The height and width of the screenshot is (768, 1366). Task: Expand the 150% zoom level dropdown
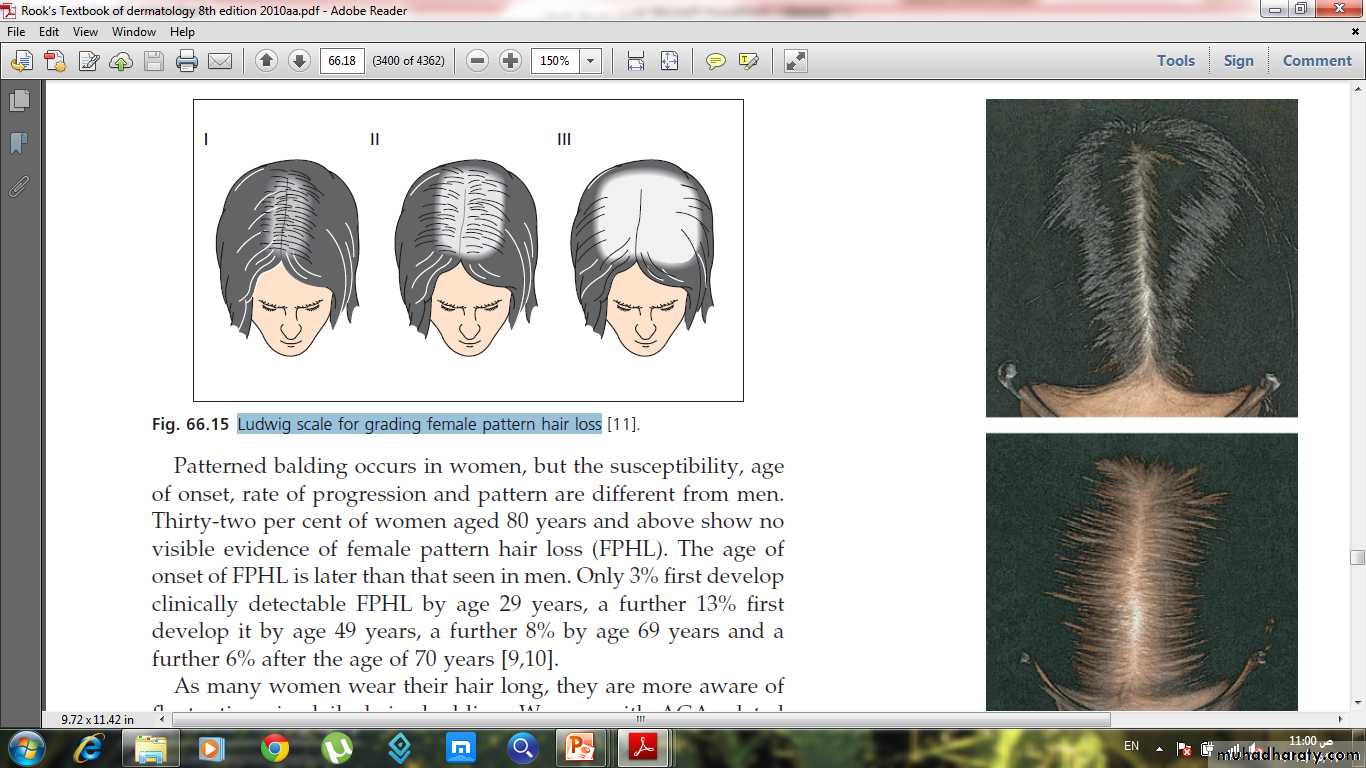click(591, 61)
